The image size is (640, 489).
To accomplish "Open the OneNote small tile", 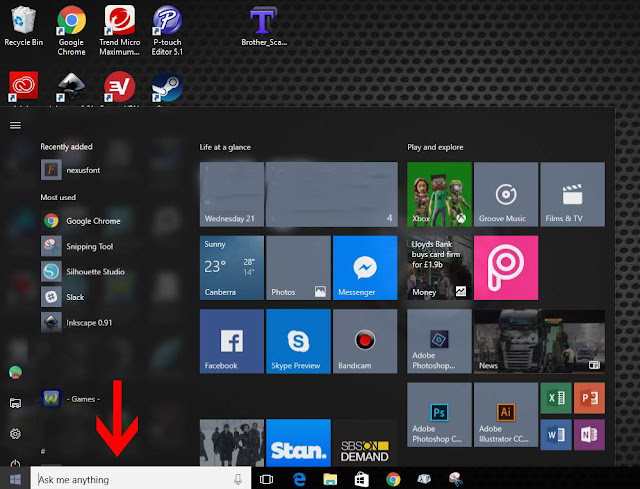I will tap(589, 435).
